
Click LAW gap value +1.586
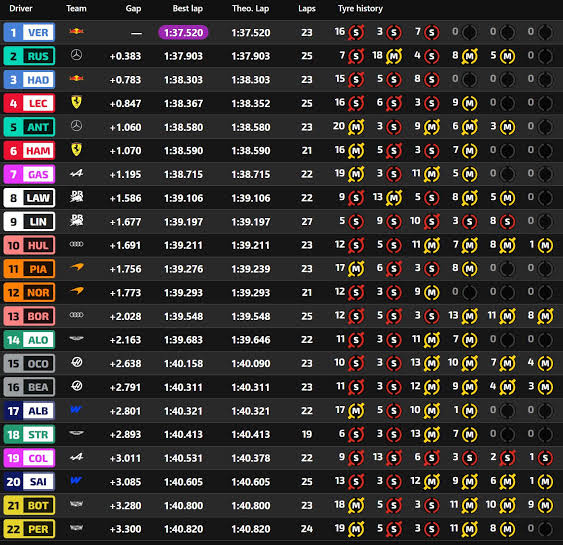(125, 198)
